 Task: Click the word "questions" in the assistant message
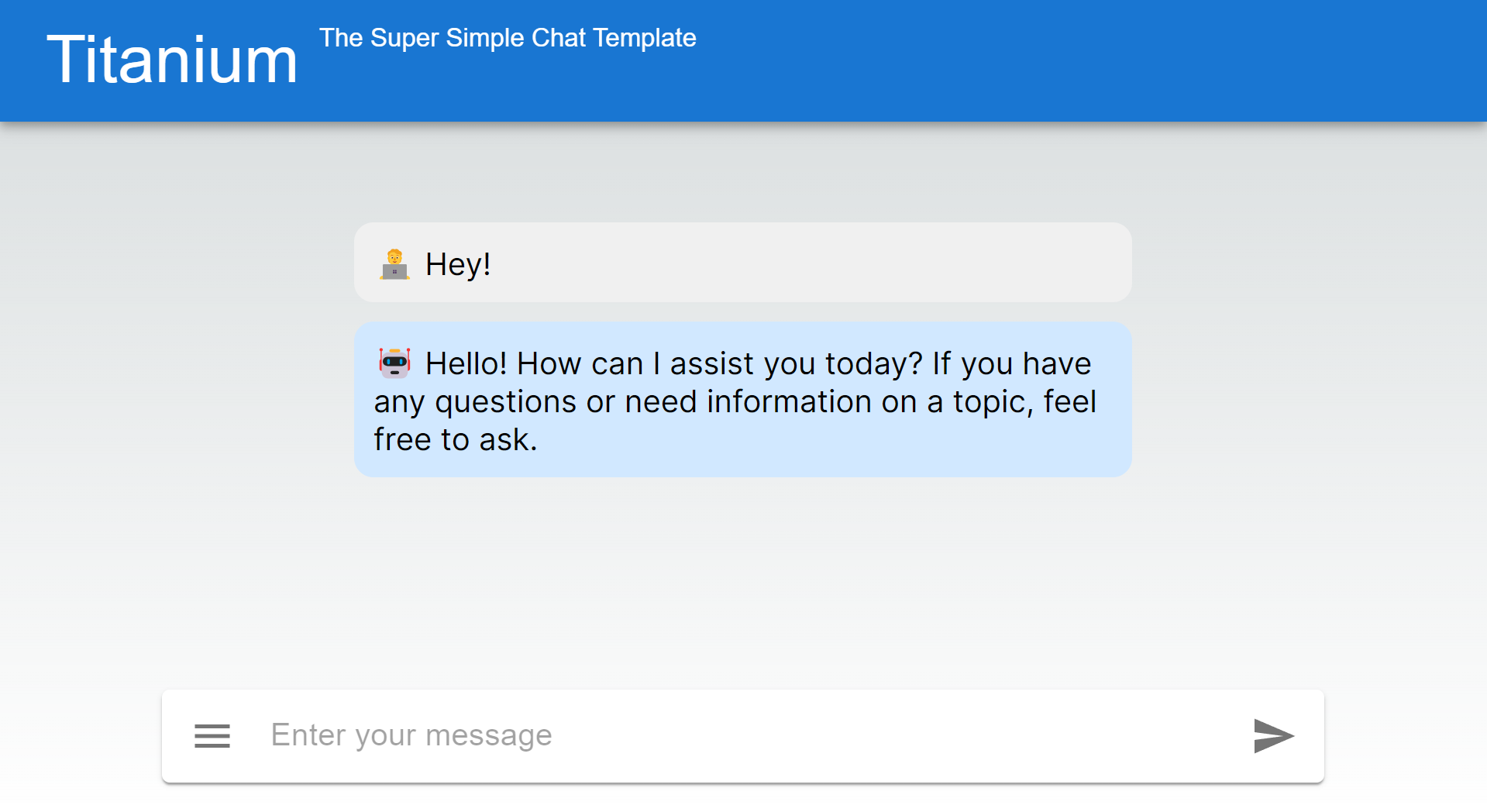(x=505, y=402)
